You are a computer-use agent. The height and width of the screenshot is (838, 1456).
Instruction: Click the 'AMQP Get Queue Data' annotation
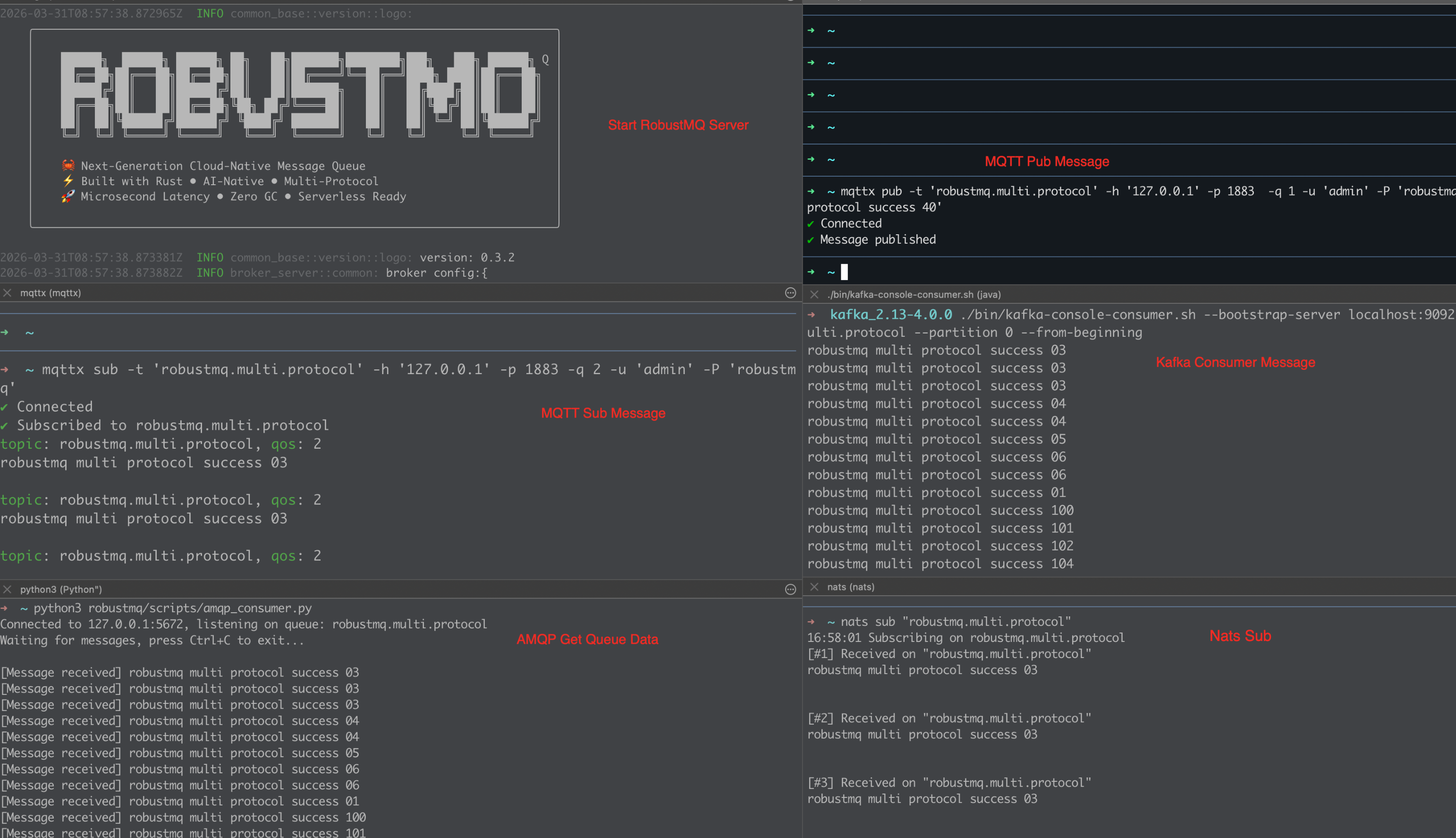587,640
